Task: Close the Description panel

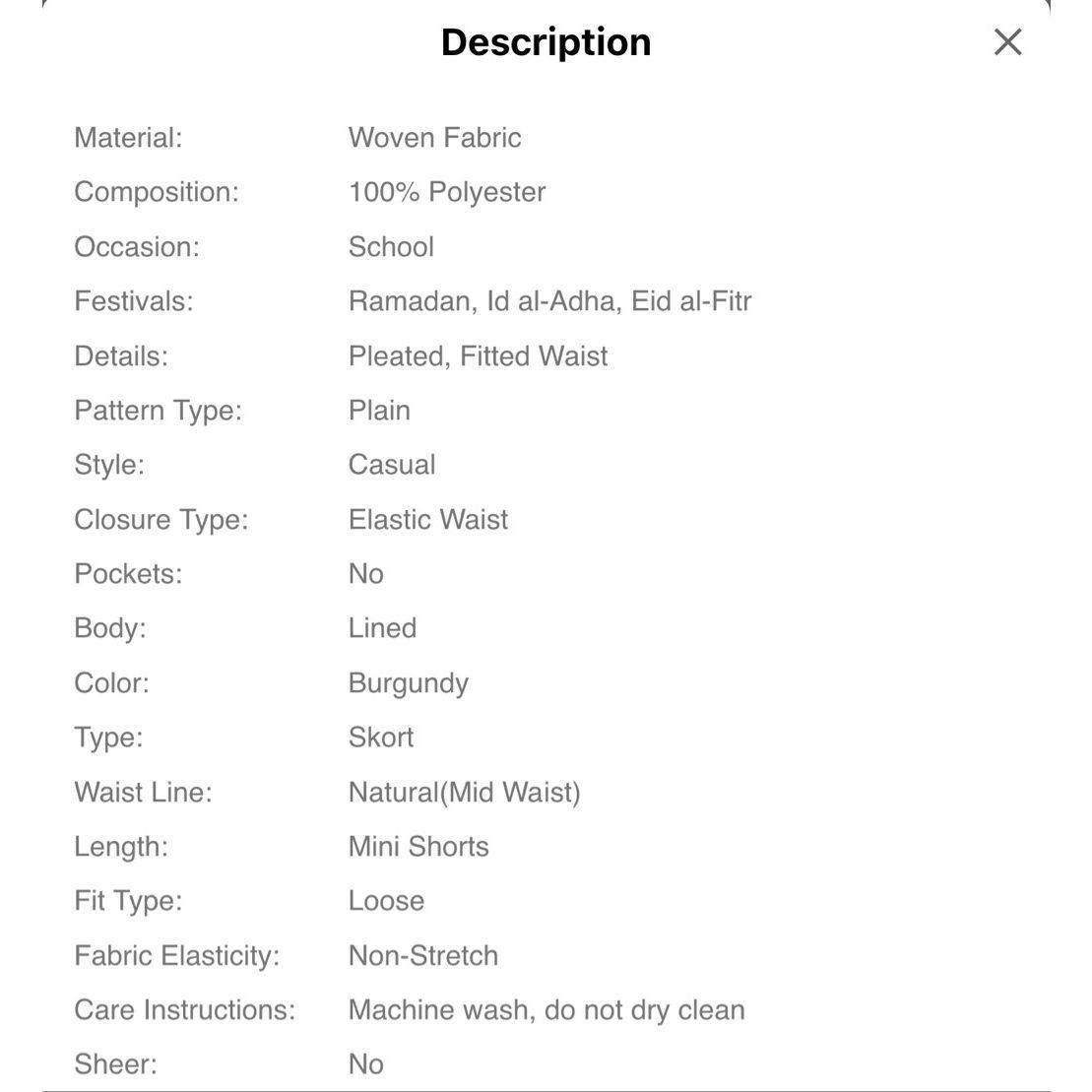Action: click(x=1007, y=41)
